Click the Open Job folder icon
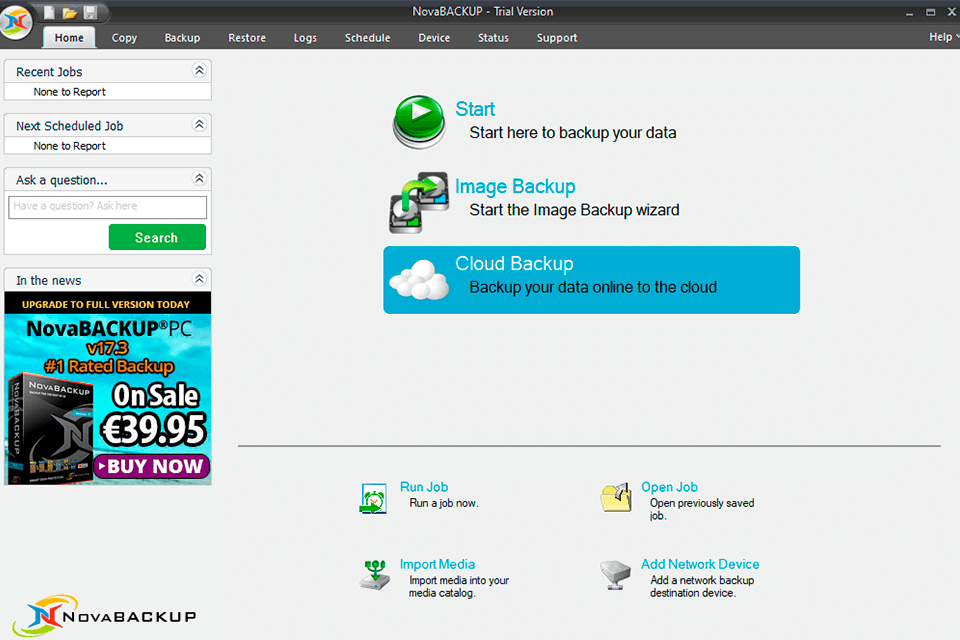 [616, 497]
